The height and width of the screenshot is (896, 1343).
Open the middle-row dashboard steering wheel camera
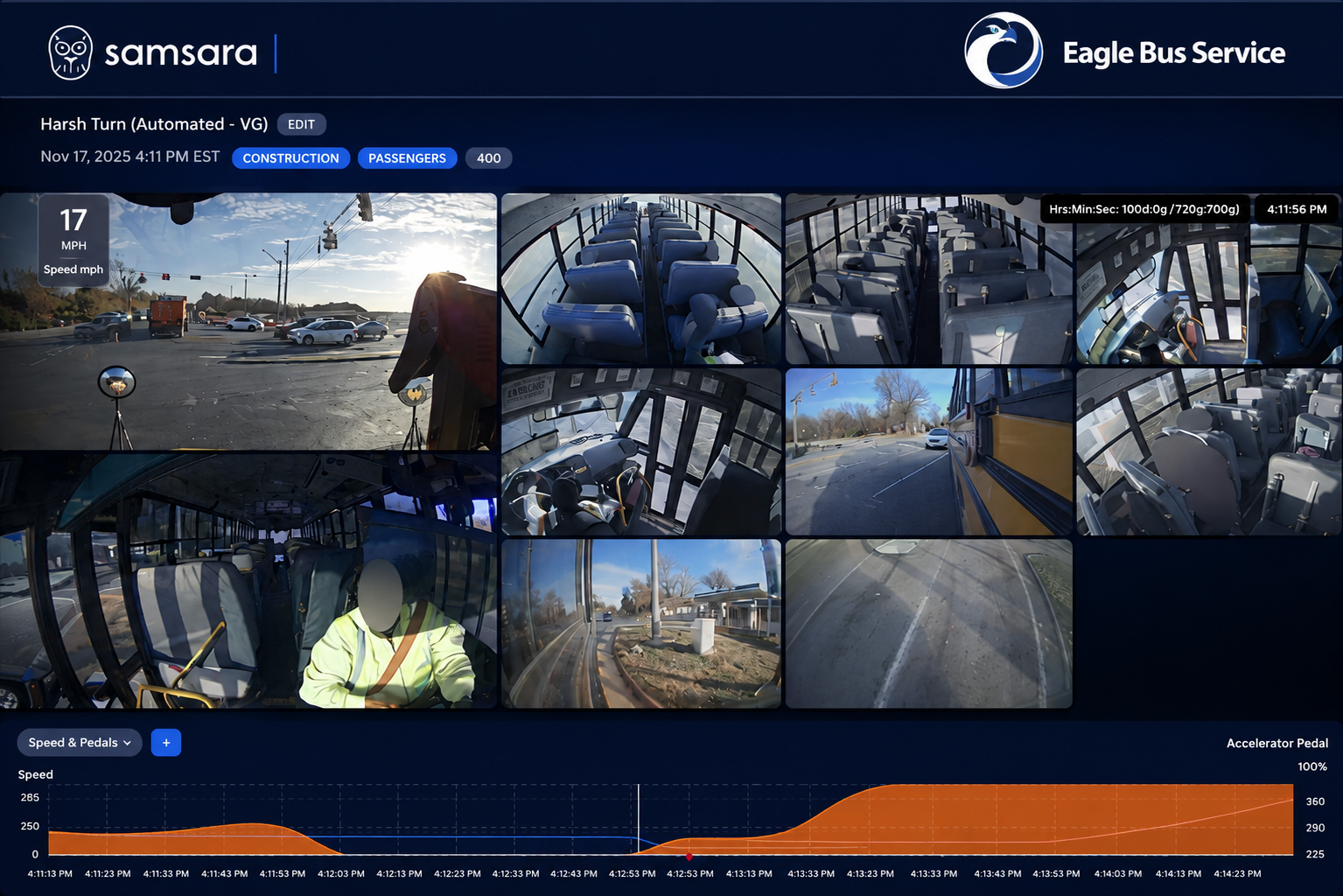641,451
